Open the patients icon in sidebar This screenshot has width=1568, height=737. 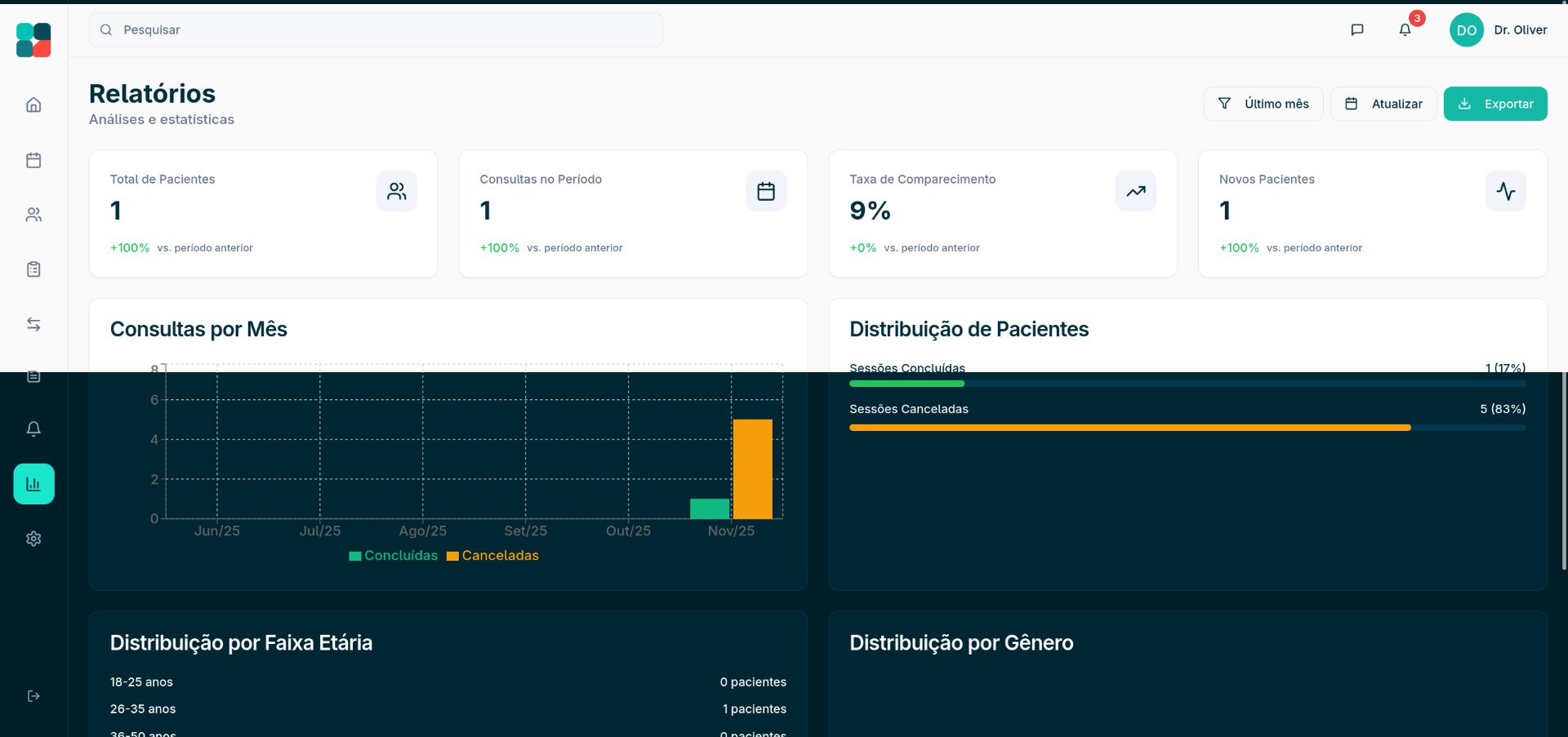[x=33, y=215]
